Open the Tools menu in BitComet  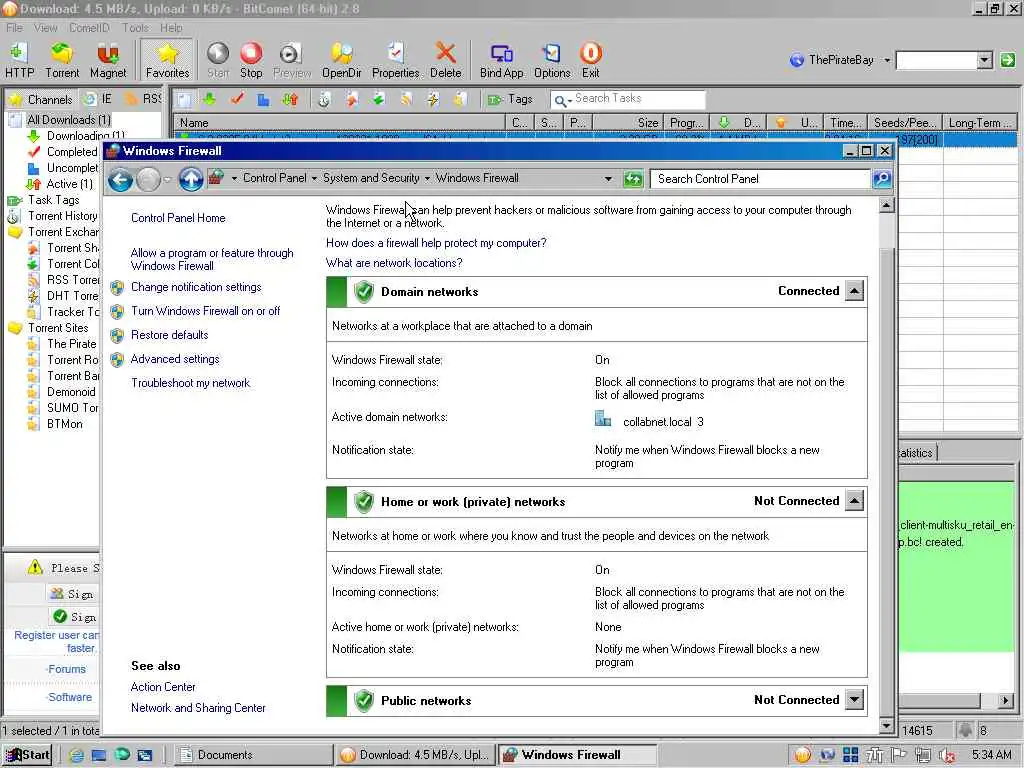point(135,27)
